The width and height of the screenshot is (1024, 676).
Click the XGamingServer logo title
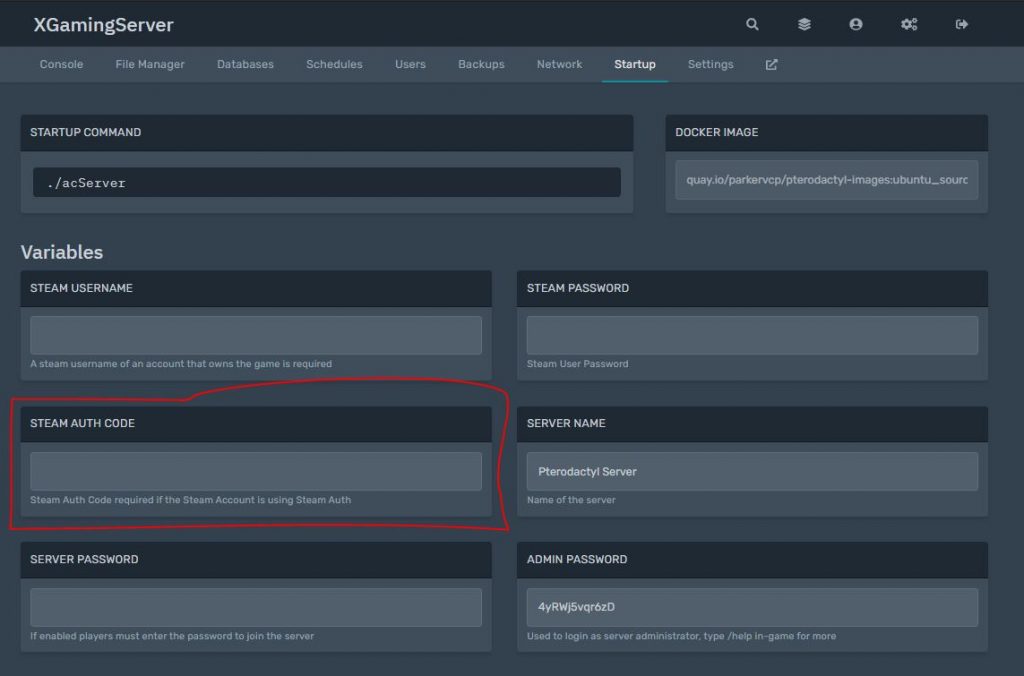point(103,25)
